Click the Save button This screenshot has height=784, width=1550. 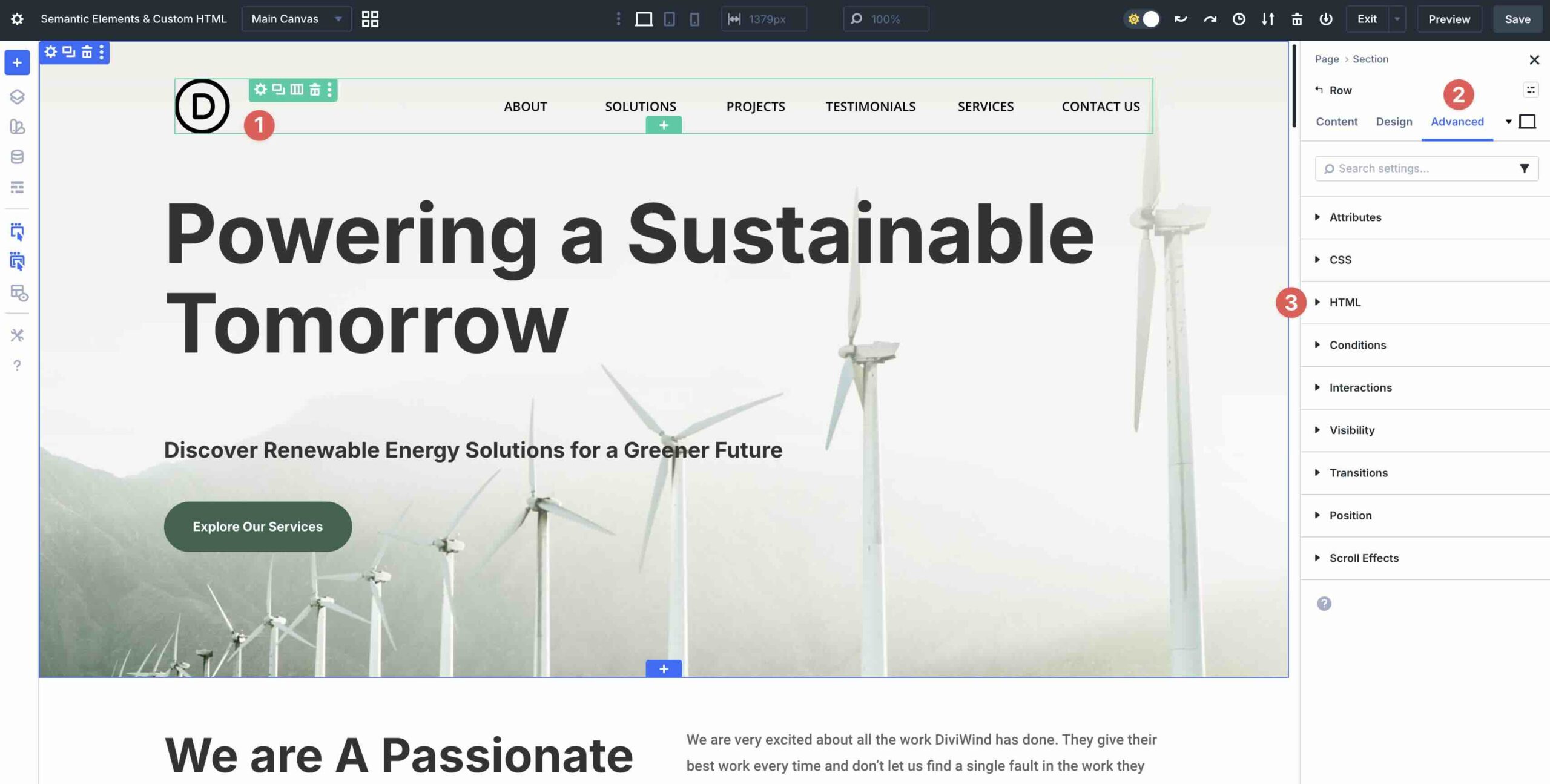[x=1517, y=19]
